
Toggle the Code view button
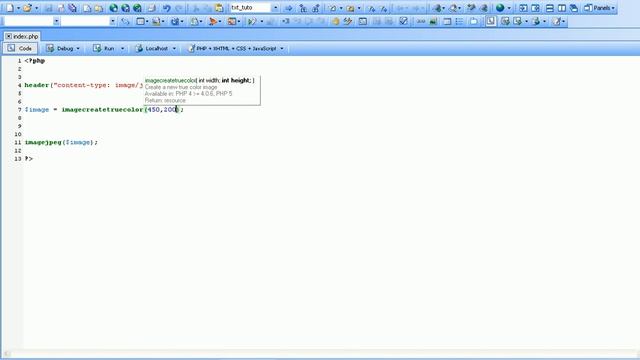click(x=20, y=48)
